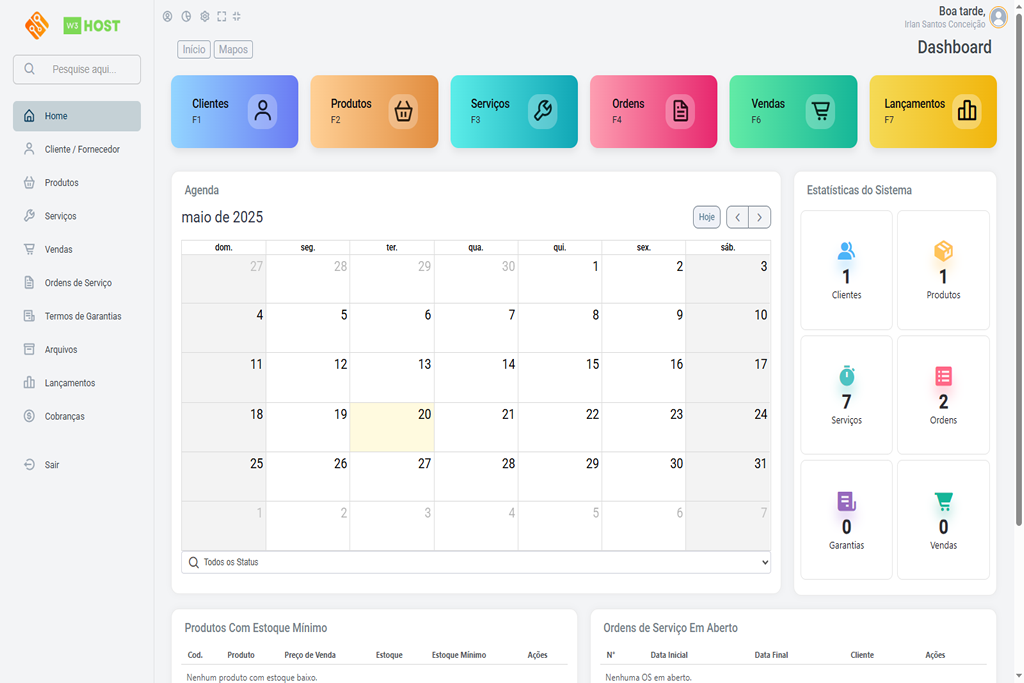
Task: Click the user avatar beside the greeting
Action: (x=997, y=17)
